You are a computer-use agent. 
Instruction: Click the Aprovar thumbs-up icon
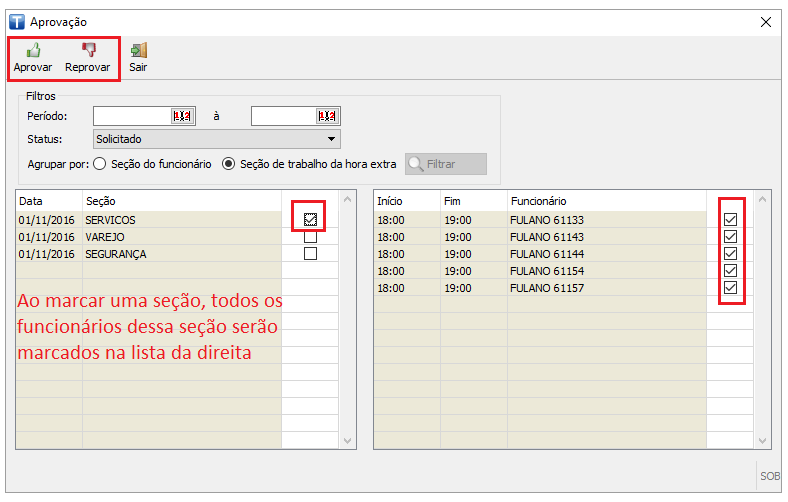[x=33, y=50]
